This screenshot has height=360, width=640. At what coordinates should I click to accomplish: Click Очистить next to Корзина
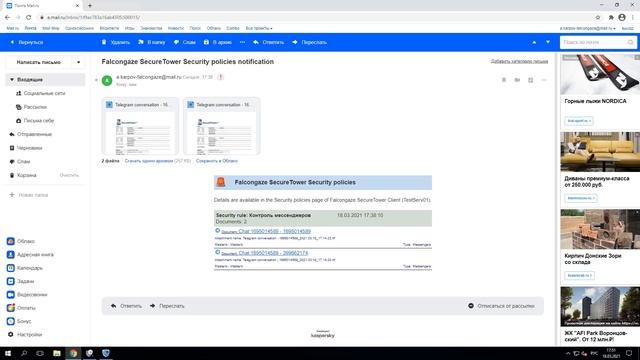click(x=69, y=176)
